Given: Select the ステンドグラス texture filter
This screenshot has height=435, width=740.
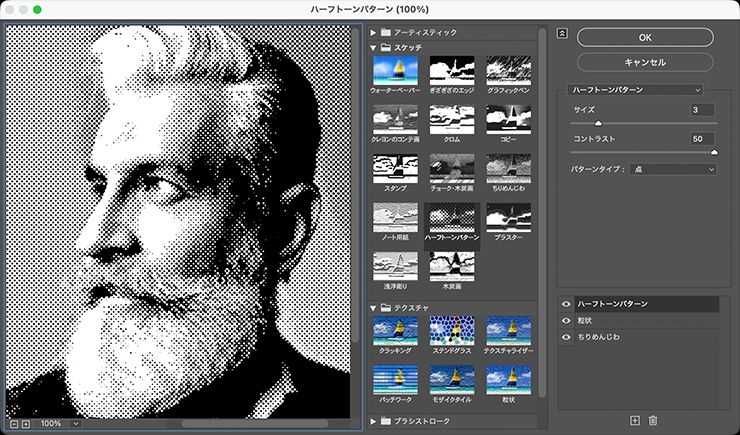Looking at the screenshot, I should pos(451,330).
